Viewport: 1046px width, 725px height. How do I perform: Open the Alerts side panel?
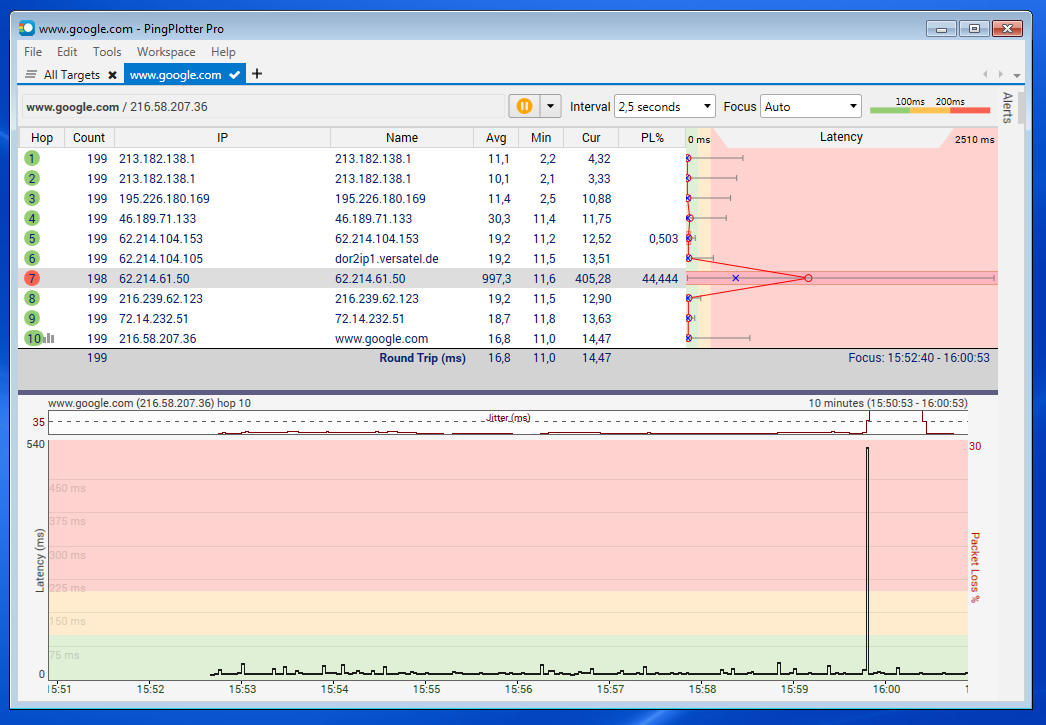coord(1007,108)
